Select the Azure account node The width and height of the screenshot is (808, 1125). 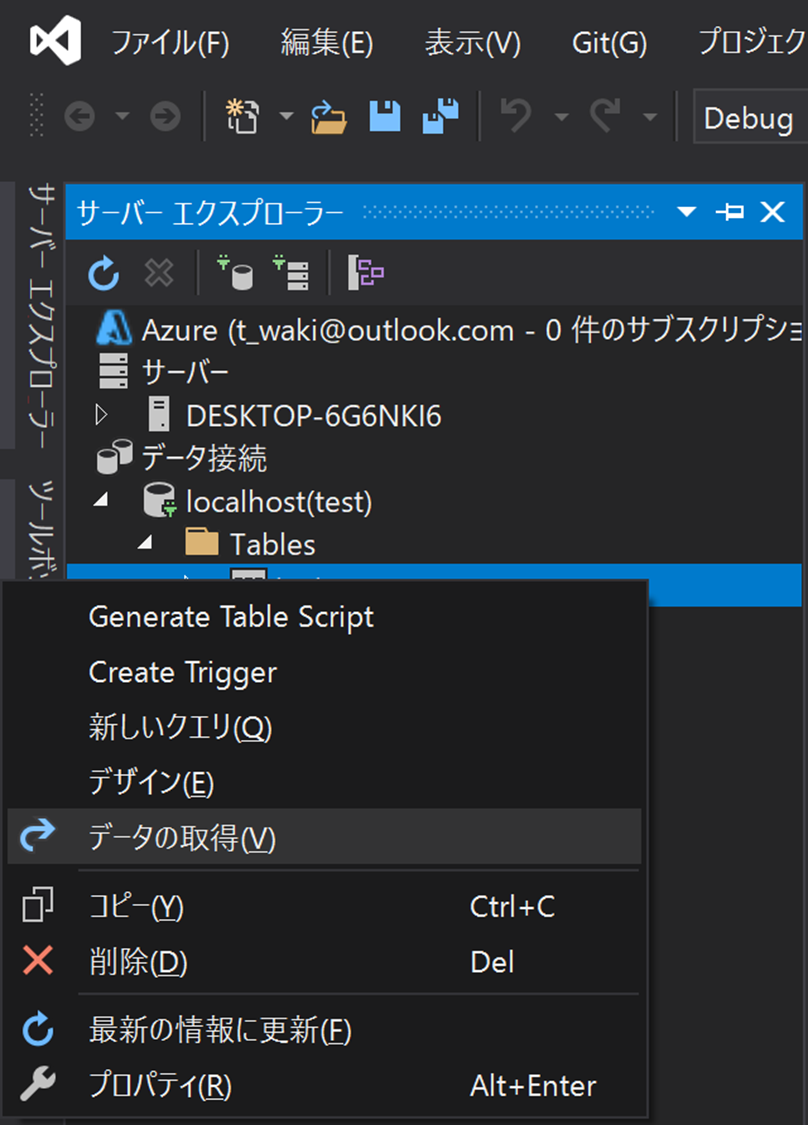[x=448, y=330]
